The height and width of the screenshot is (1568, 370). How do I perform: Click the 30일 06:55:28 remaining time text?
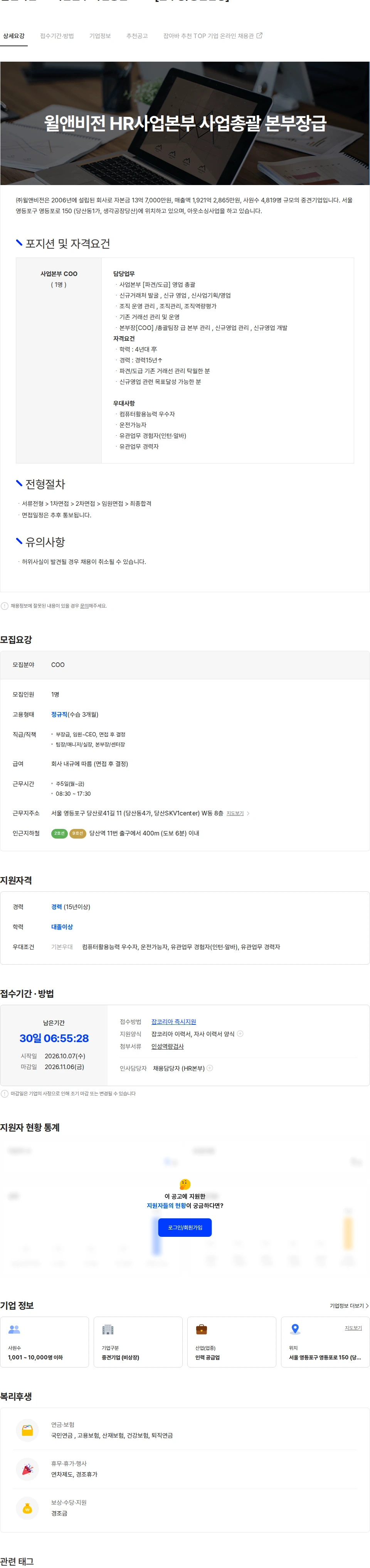54,1038
